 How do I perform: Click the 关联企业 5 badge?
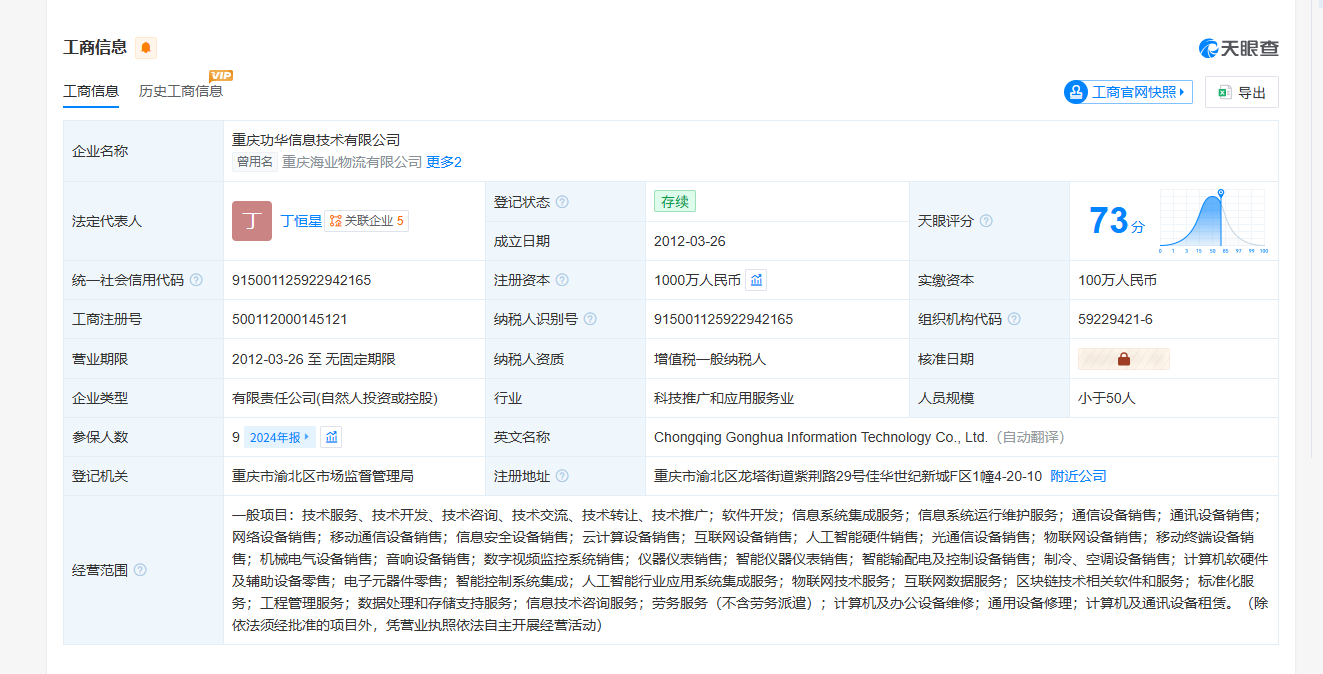(x=367, y=221)
